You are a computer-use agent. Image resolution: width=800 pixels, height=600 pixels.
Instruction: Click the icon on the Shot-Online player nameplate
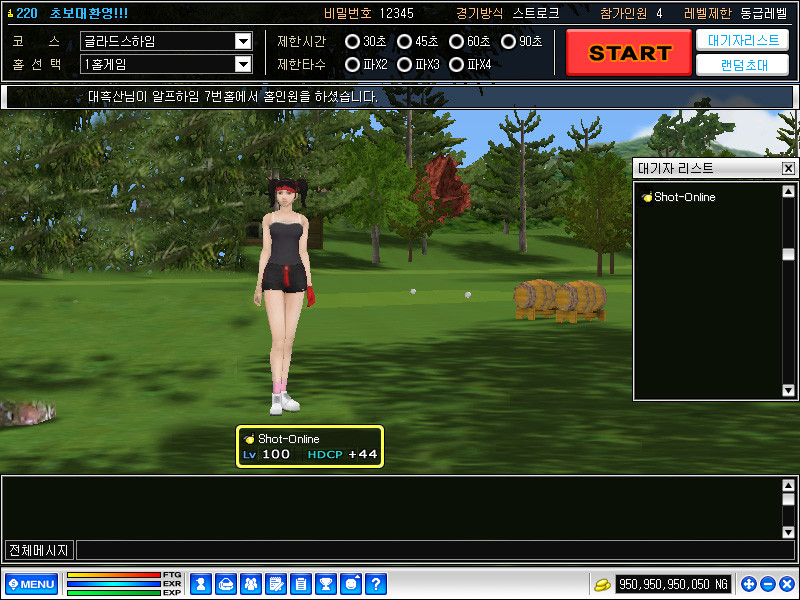pyautogui.click(x=249, y=439)
